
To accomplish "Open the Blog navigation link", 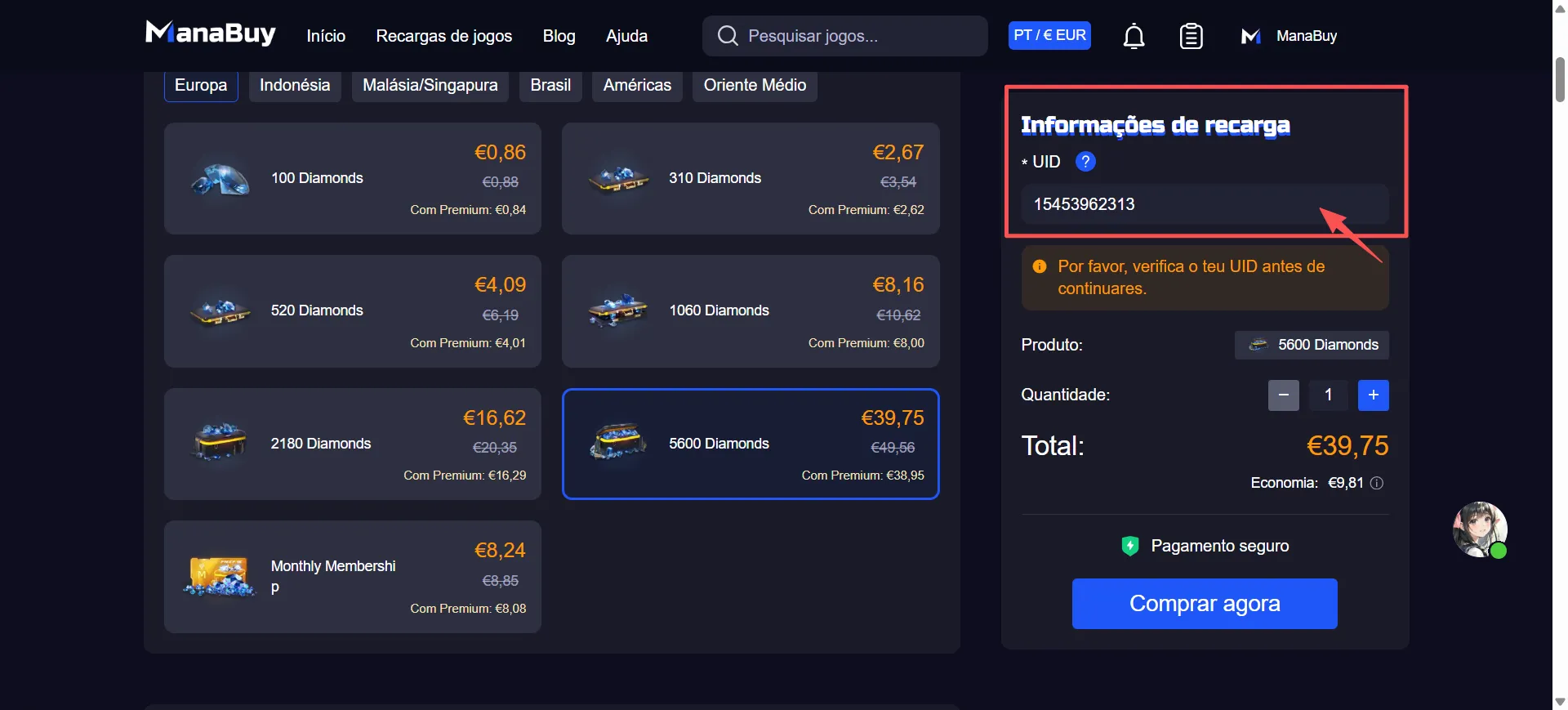I will (559, 36).
